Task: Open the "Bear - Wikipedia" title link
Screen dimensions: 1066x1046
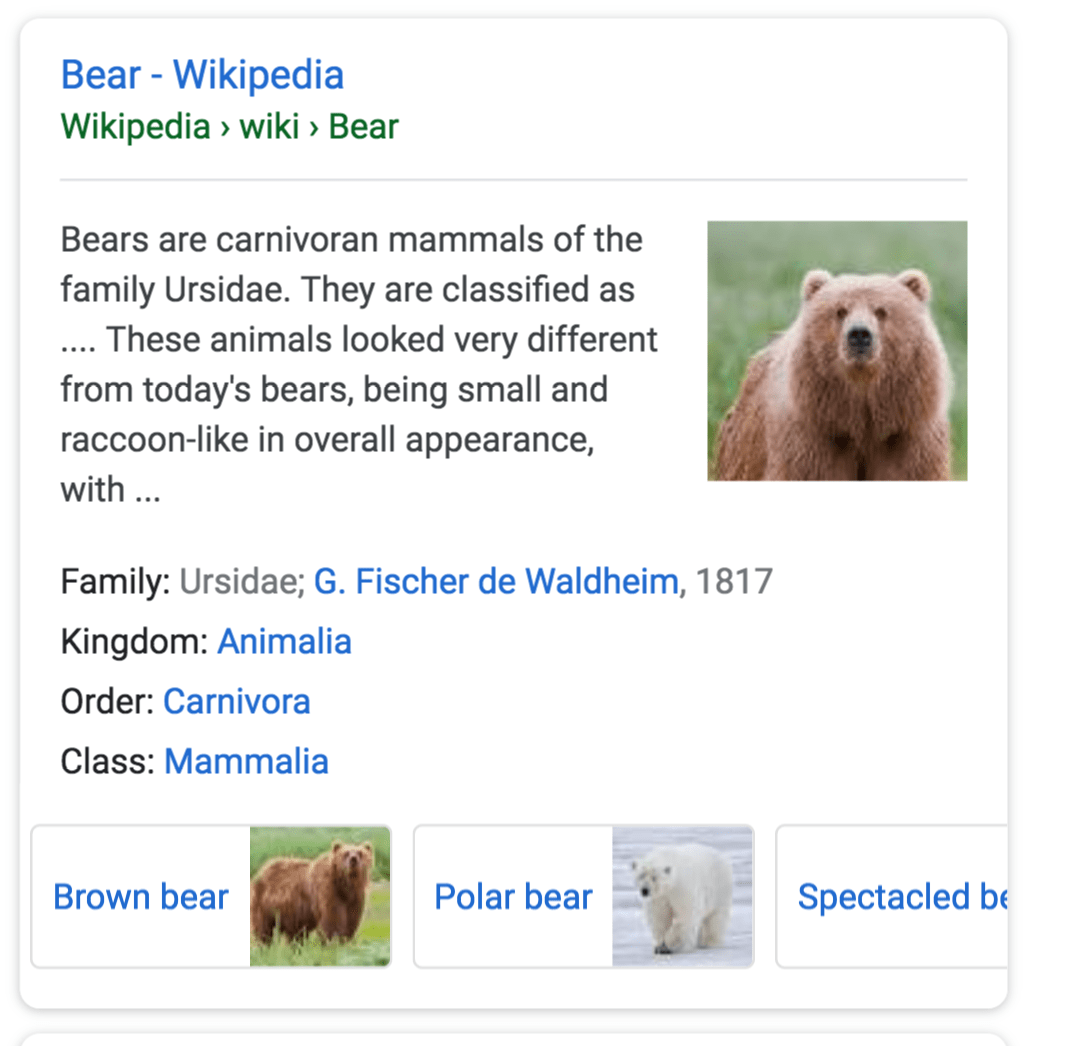Action: (x=202, y=75)
